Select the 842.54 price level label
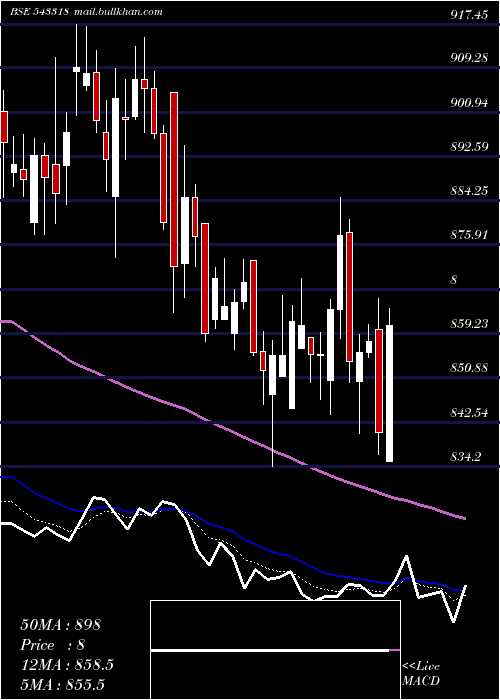The height and width of the screenshot is (700, 500). 469,412
